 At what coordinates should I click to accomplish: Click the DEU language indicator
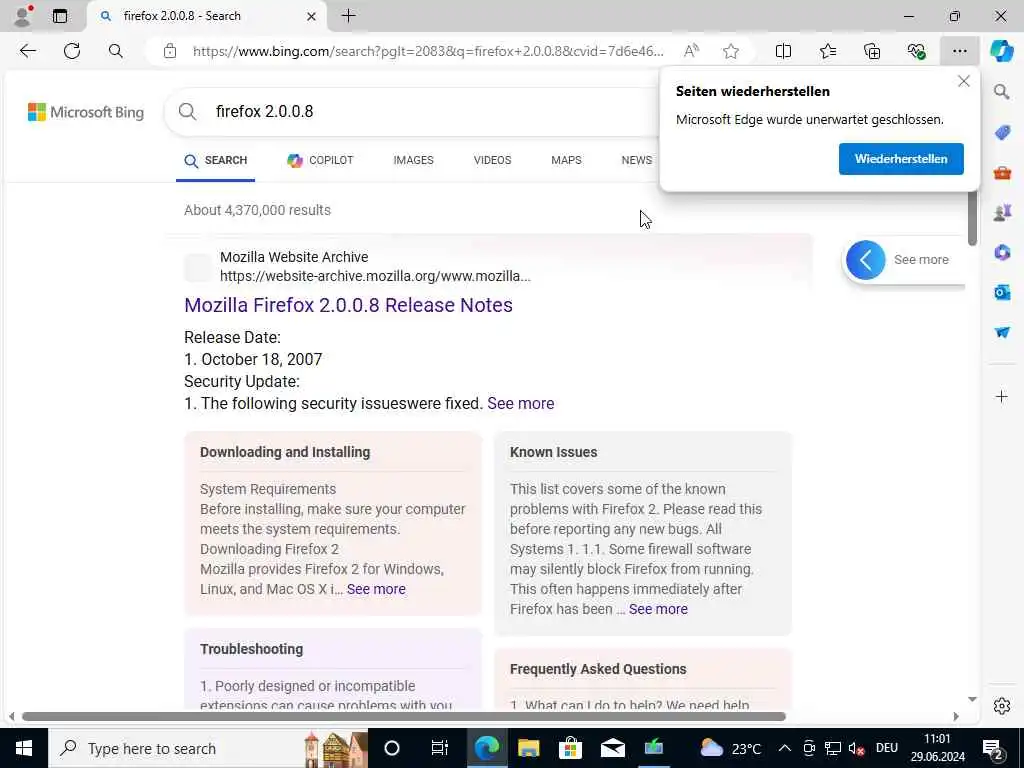886,748
